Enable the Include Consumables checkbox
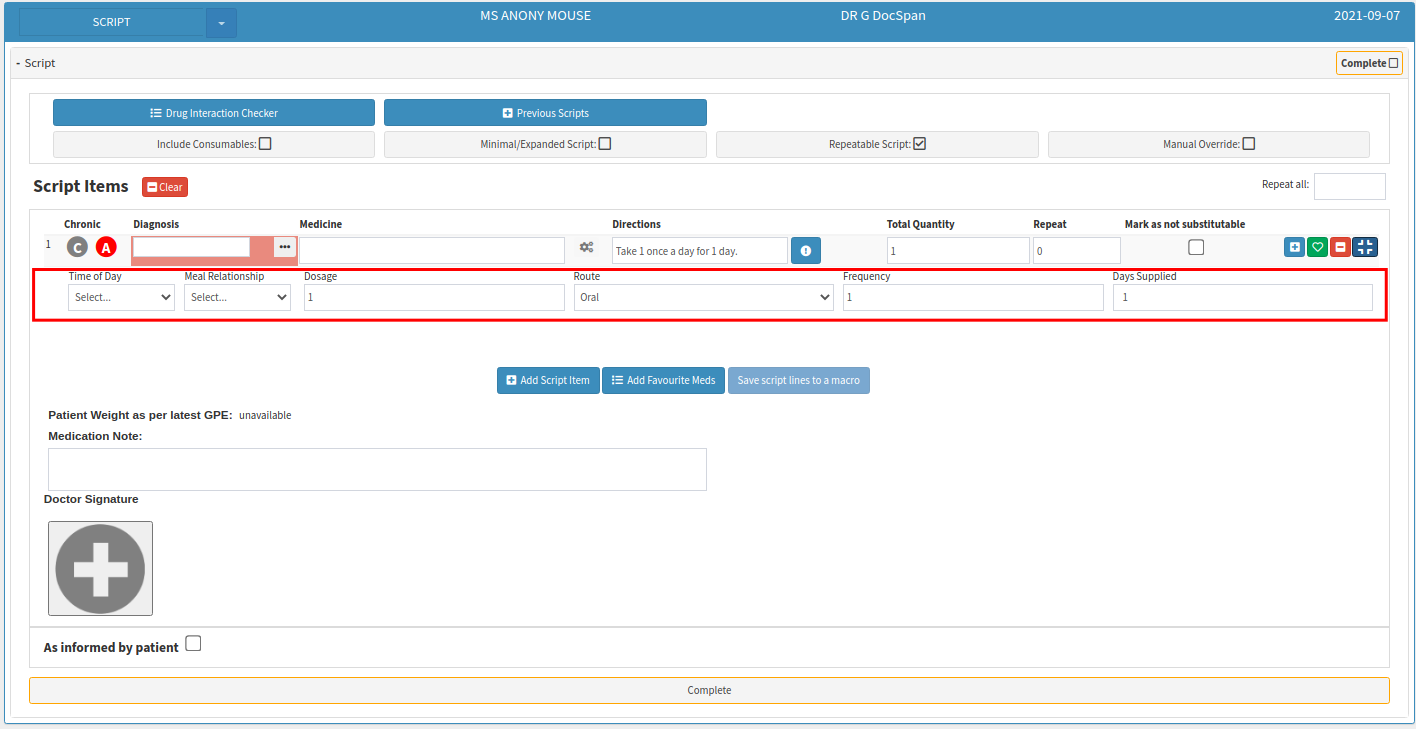 [x=265, y=144]
